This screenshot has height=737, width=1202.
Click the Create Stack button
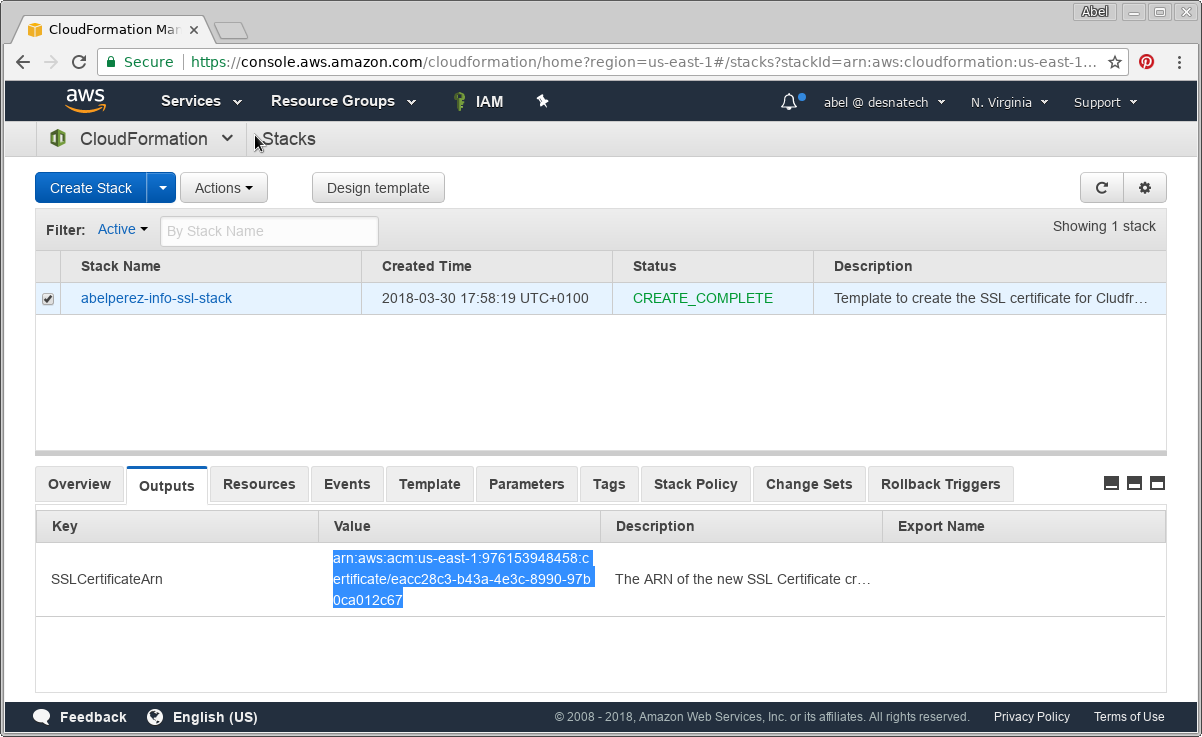coord(91,188)
